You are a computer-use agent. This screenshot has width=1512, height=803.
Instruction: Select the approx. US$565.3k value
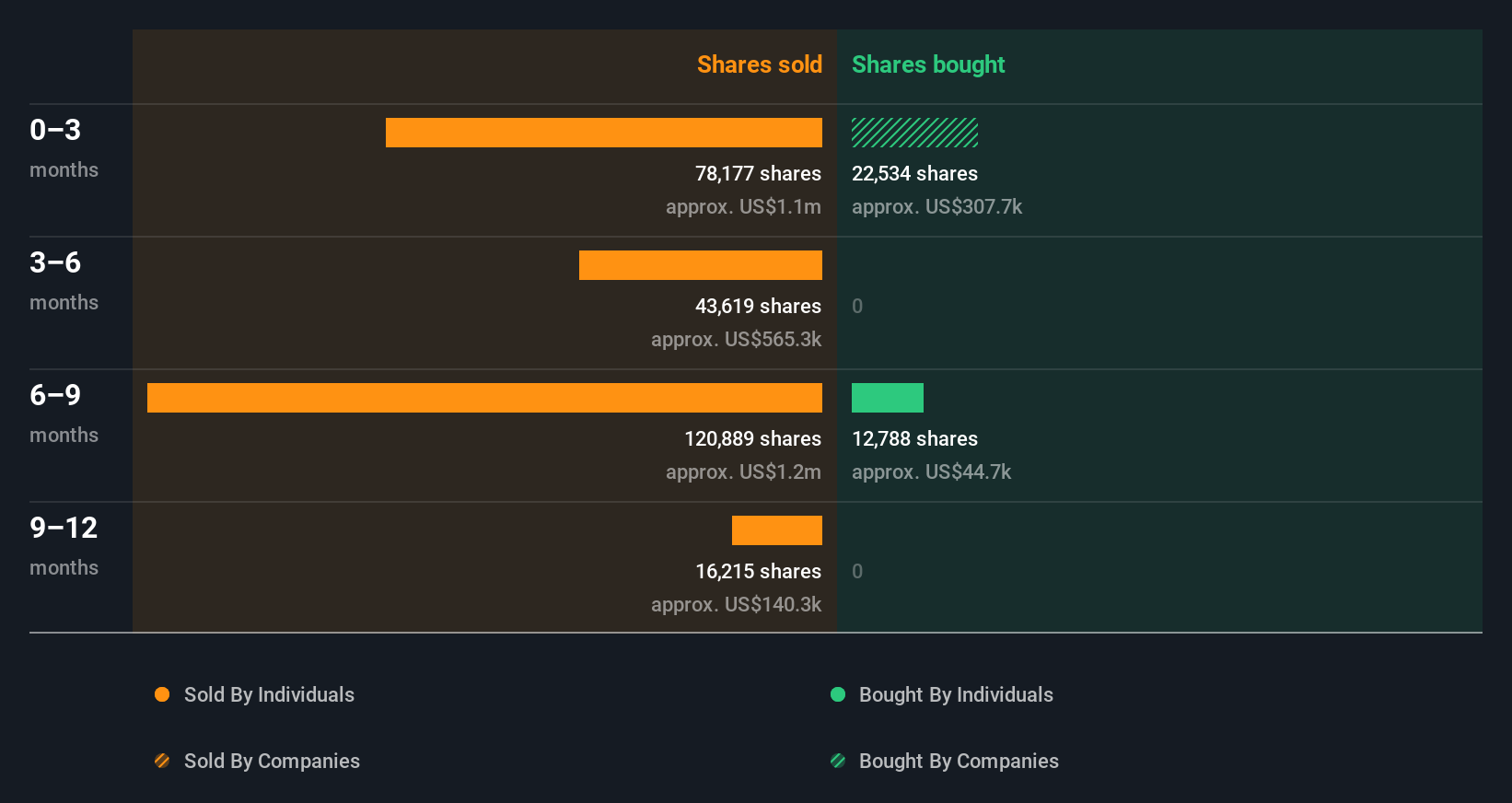point(736,339)
